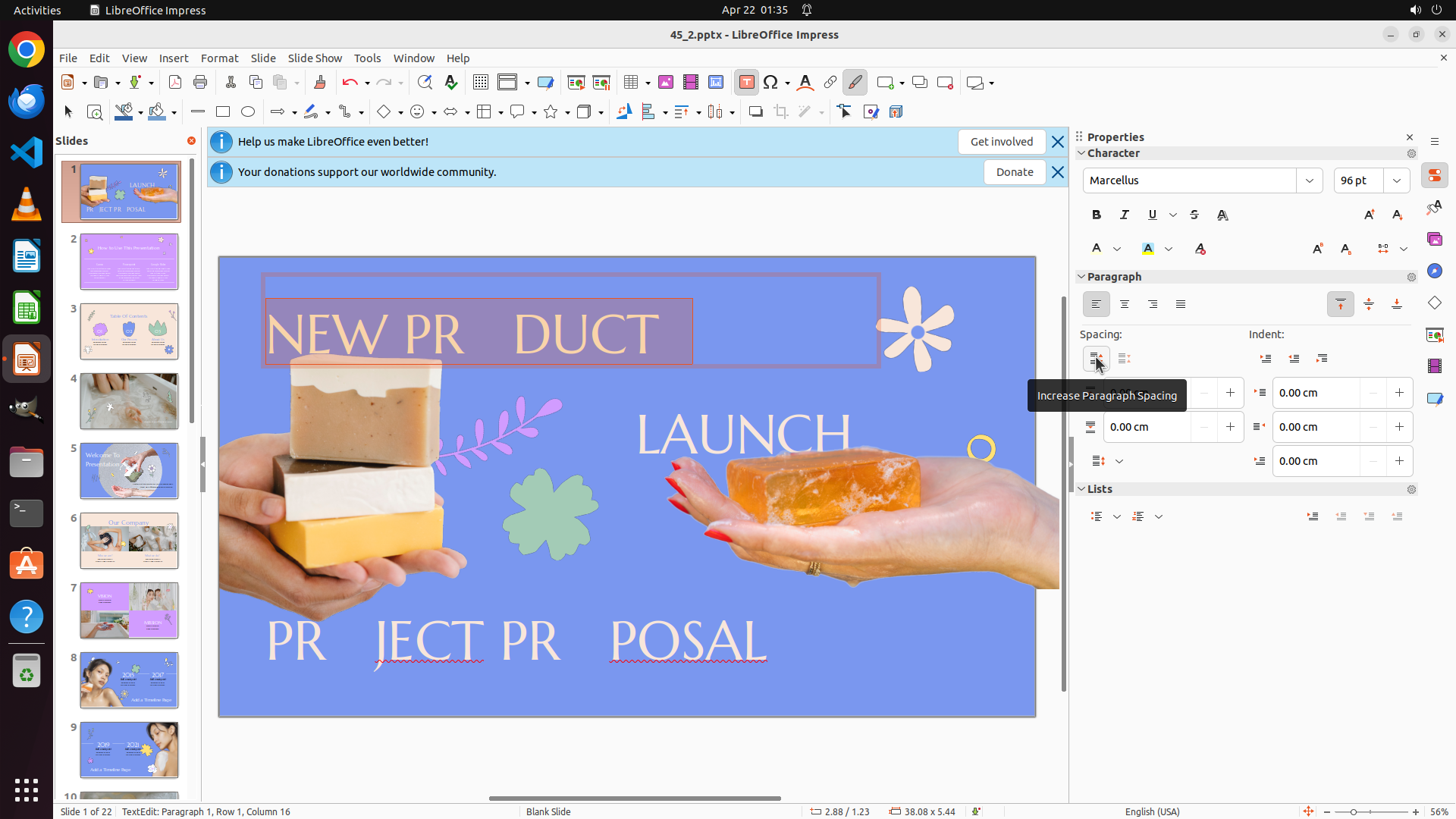Toggle Italic in the Character panel
The height and width of the screenshot is (819, 1456).
(x=1125, y=215)
